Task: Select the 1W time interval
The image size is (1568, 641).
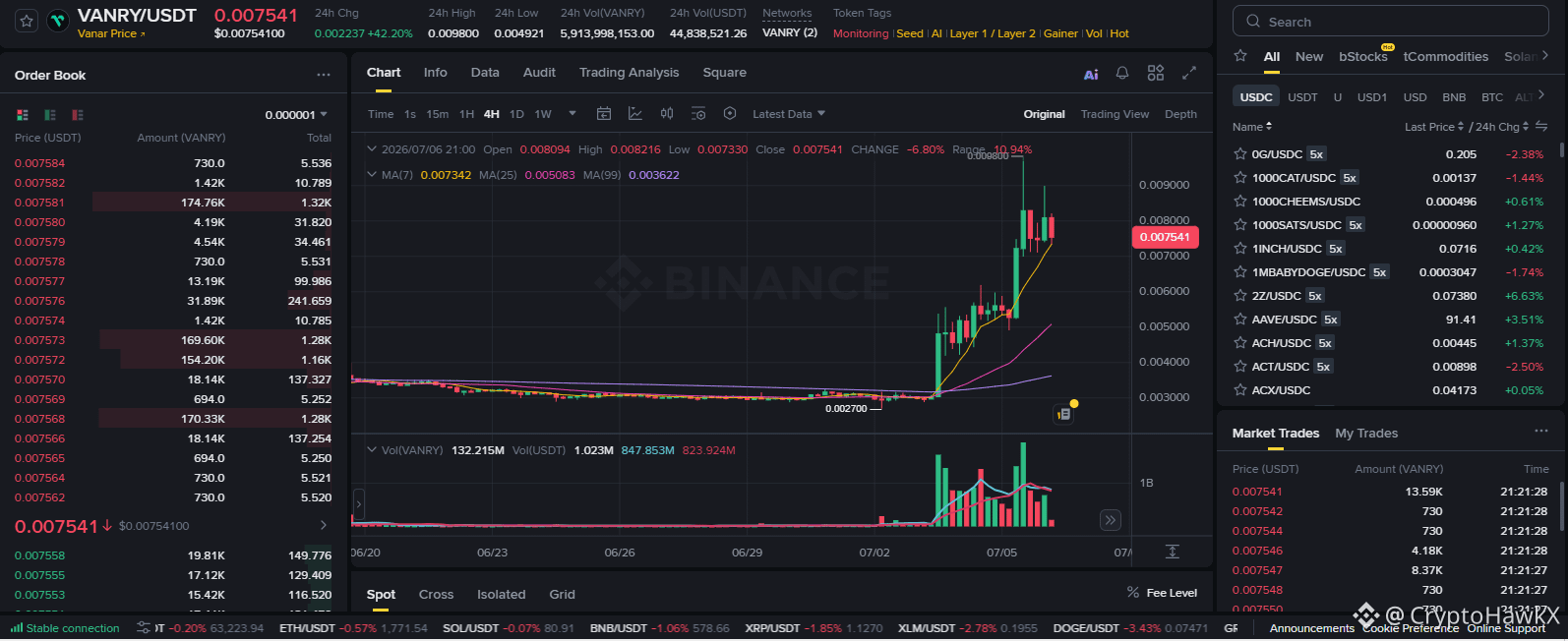Action: coord(543,114)
